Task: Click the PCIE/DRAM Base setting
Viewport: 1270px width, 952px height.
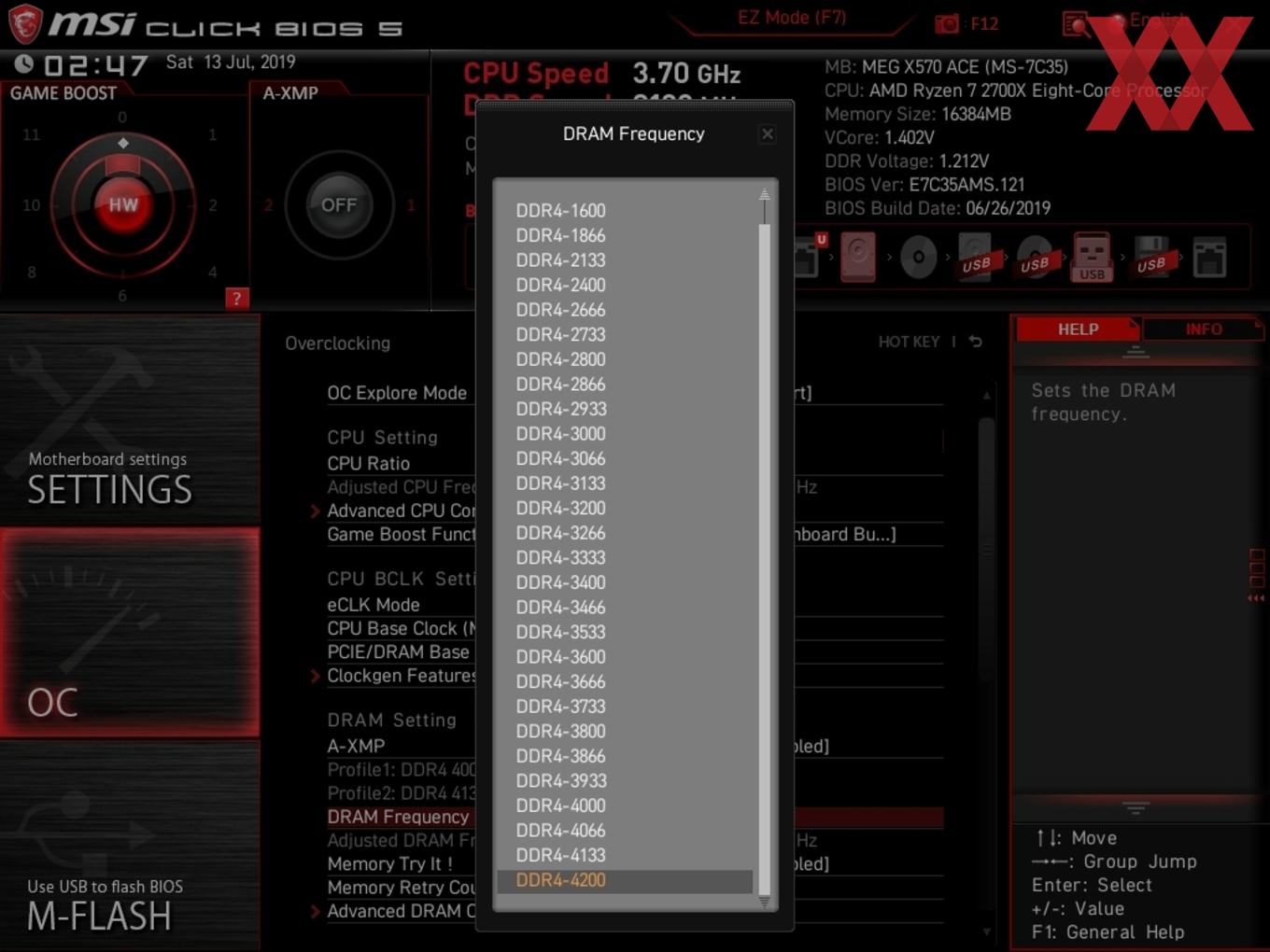Action: 399,651
